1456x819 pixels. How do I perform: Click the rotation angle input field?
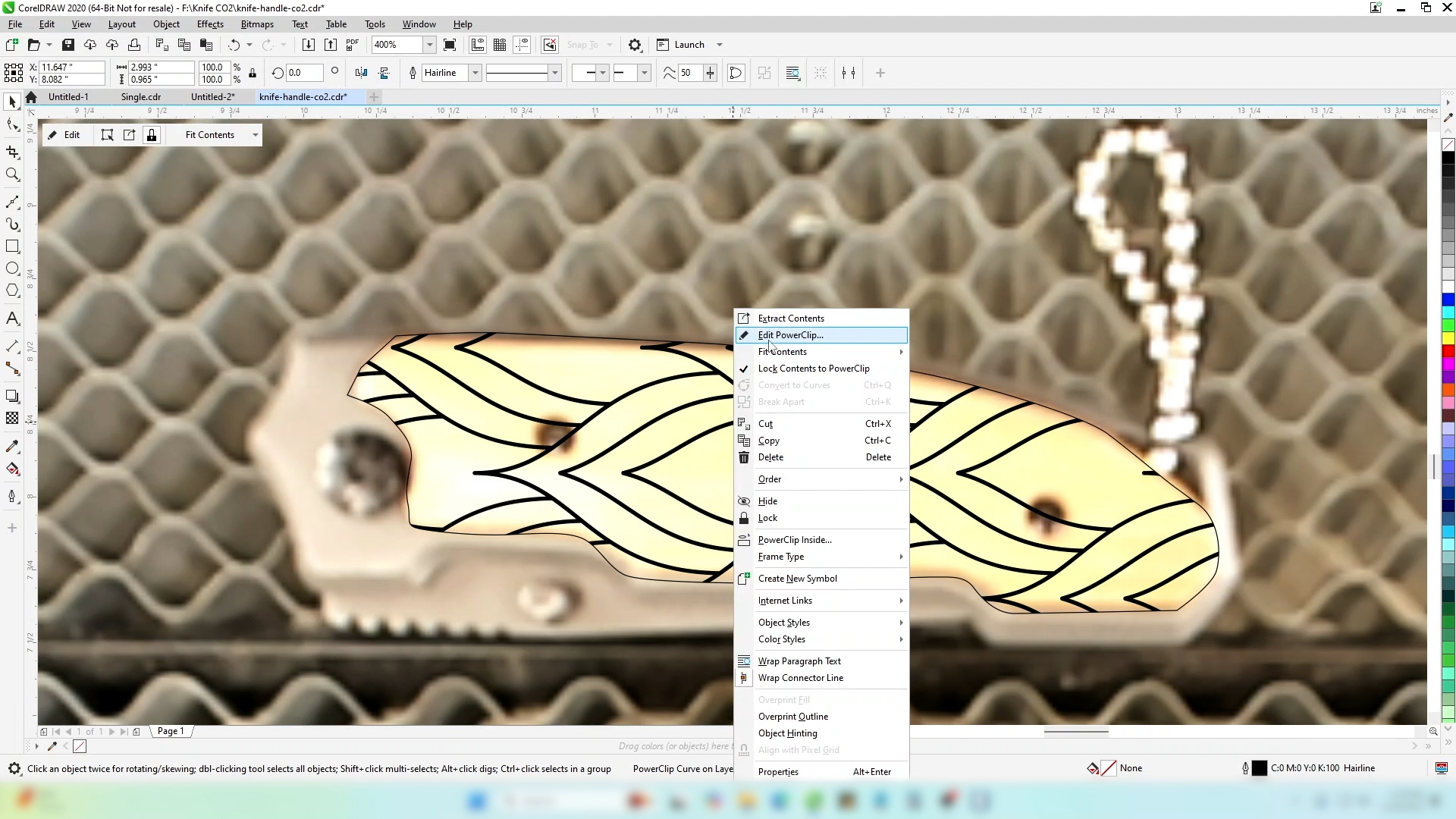click(x=304, y=73)
